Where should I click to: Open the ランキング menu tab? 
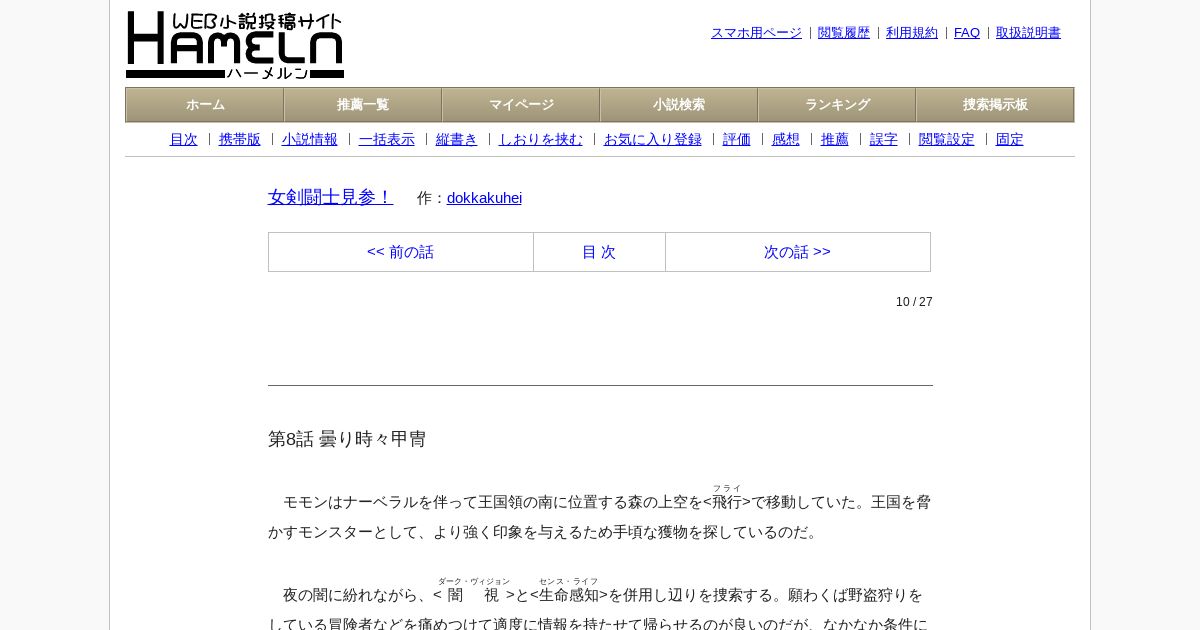coord(837,105)
